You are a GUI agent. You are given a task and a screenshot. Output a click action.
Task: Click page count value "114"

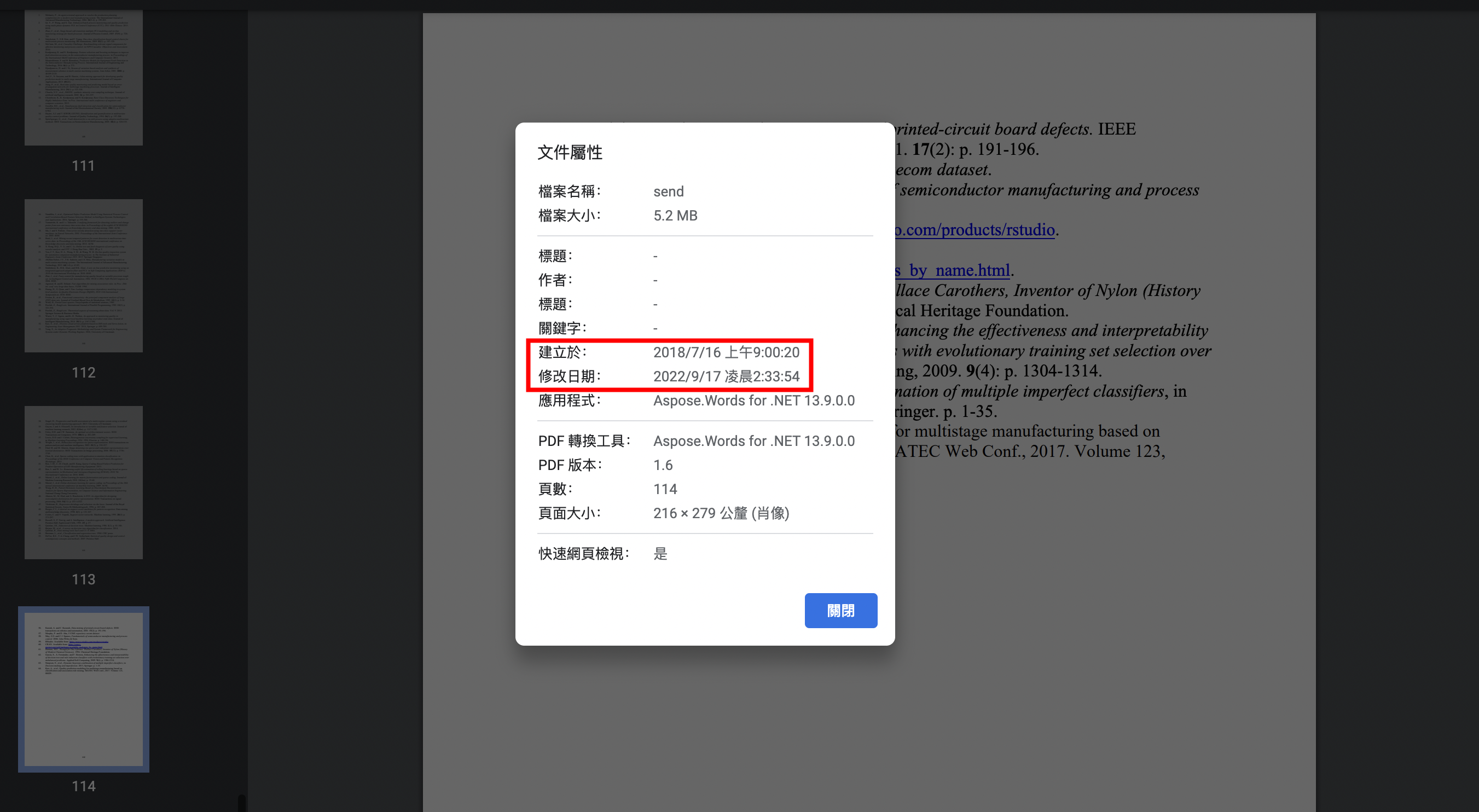click(x=665, y=489)
